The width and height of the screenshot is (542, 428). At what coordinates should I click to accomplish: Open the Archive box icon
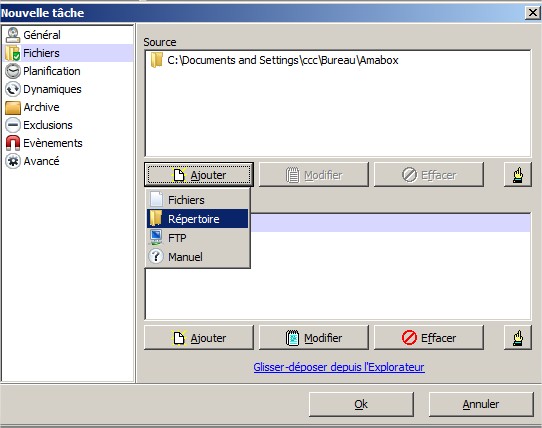coord(13,107)
